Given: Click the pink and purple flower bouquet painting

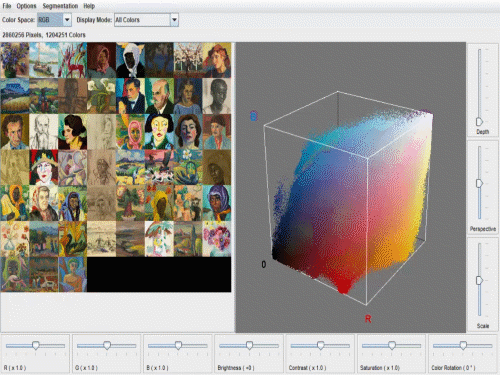Looking at the screenshot, I should (x=217, y=239).
